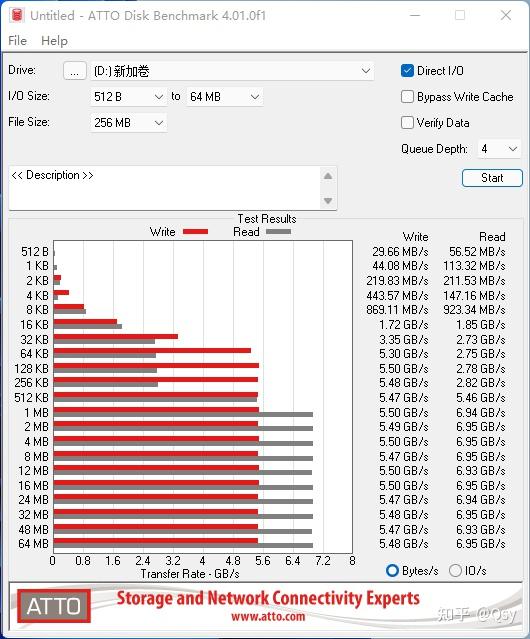Open the I/O Size minimum 512 B dropdown
This screenshot has width=530, height=639.
click(x=128, y=97)
